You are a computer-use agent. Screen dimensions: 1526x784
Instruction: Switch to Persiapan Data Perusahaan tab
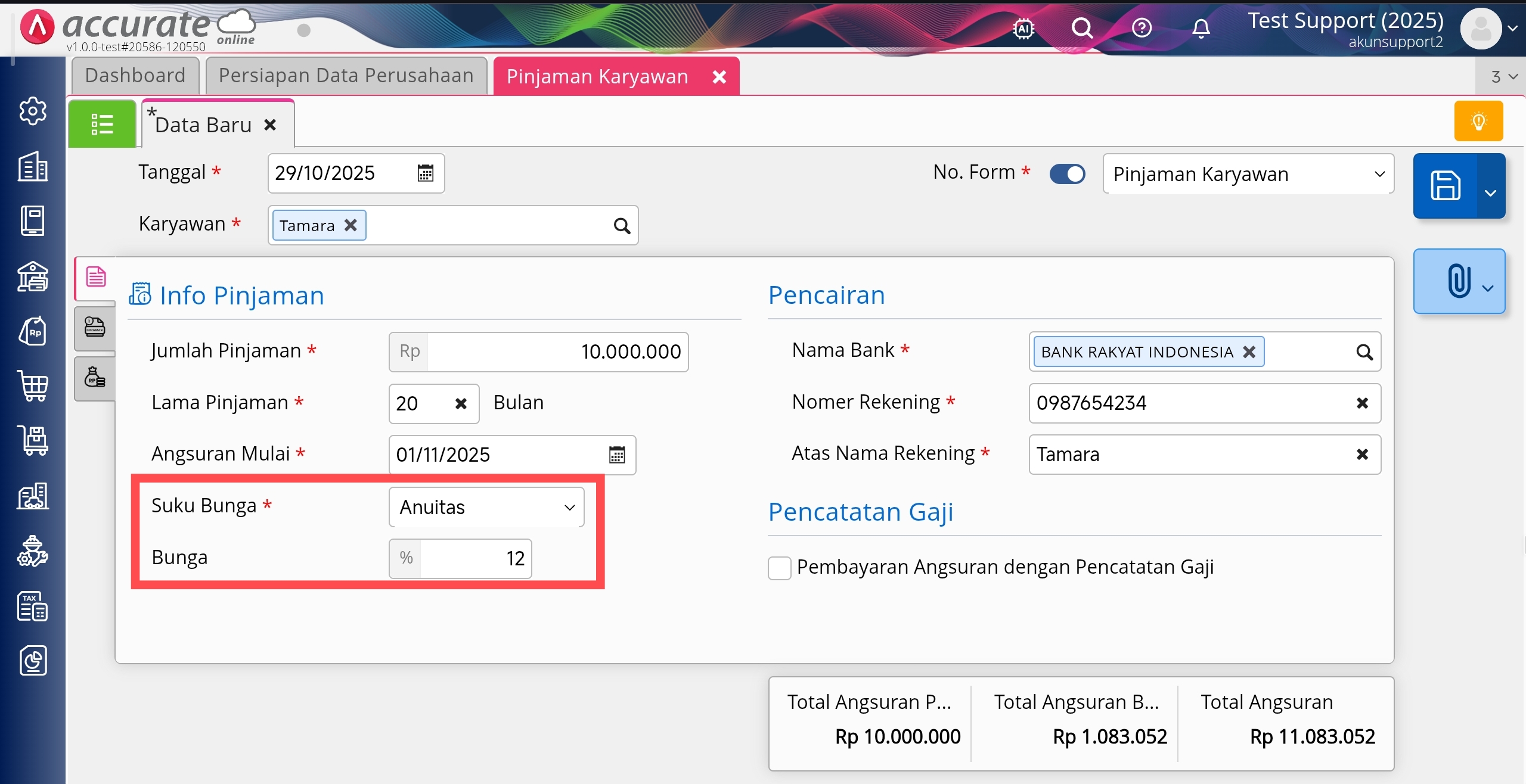tap(346, 76)
